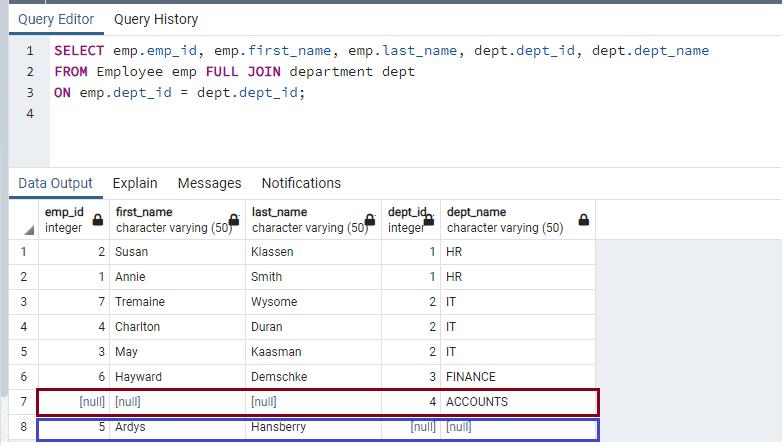Select result row number 8
The width and height of the screenshot is (784, 445).
(x=24, y=427)
